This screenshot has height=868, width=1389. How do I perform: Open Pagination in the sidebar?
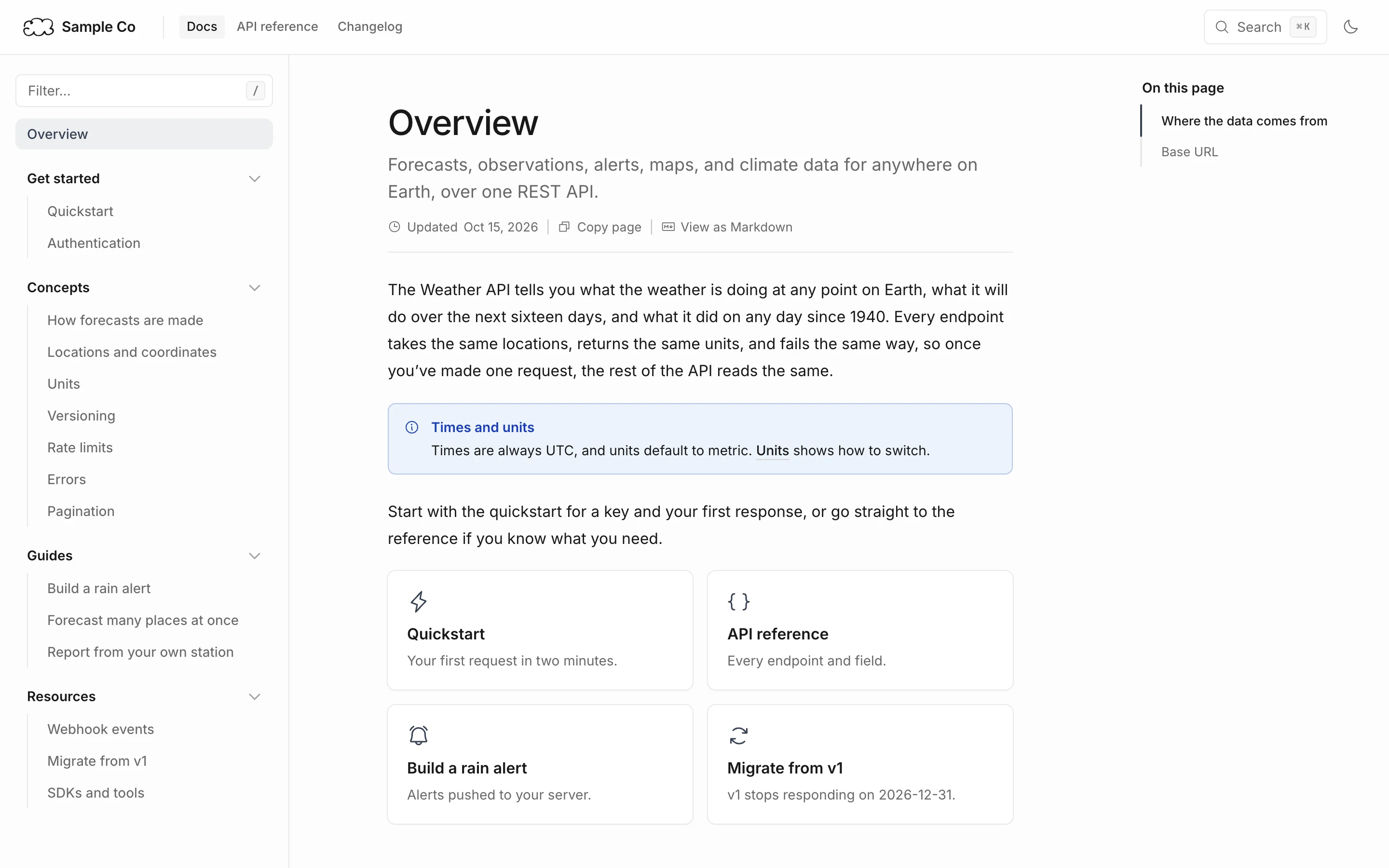(x=81, y=511)
